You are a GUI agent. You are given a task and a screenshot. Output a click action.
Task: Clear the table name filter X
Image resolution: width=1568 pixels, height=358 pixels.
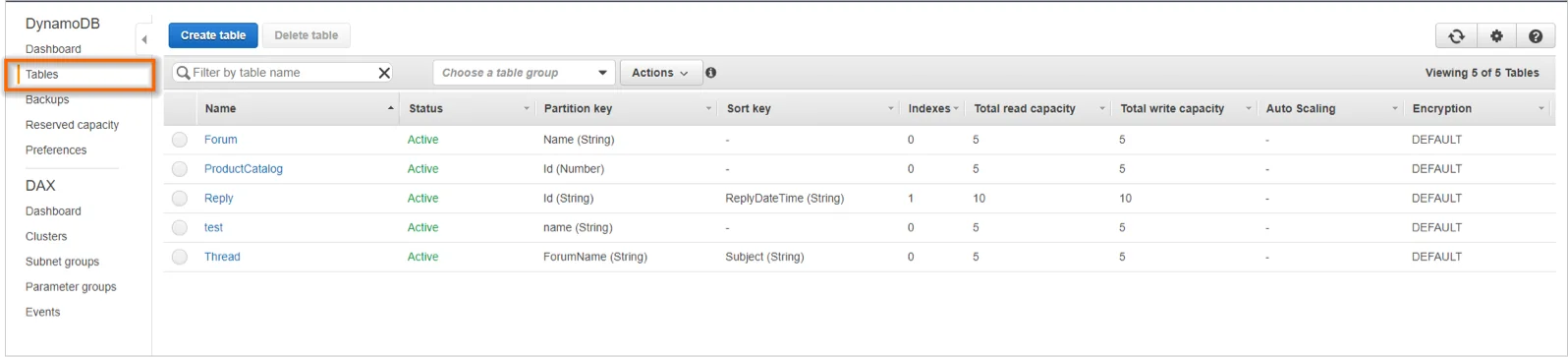[x=384, y=73]
